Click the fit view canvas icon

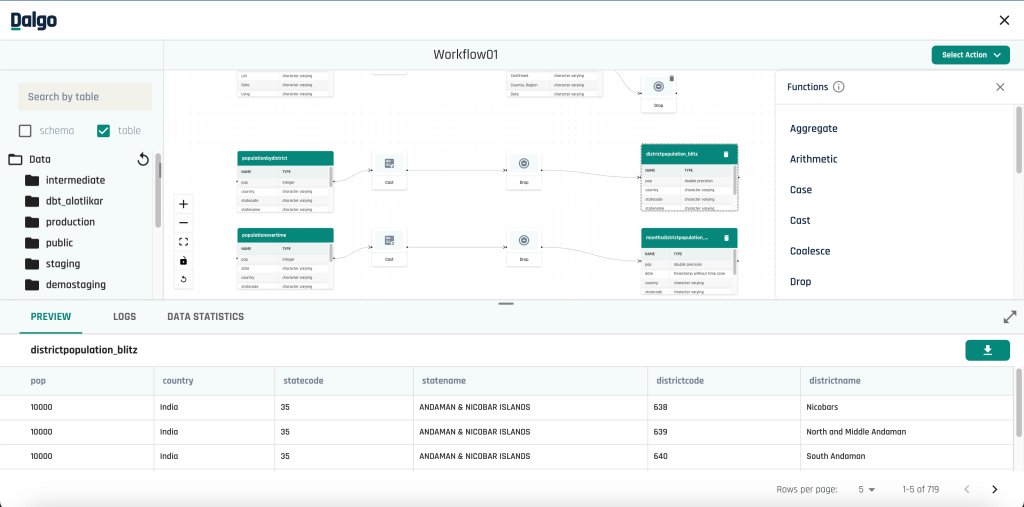pyautogui.click(x=184, y=242)
